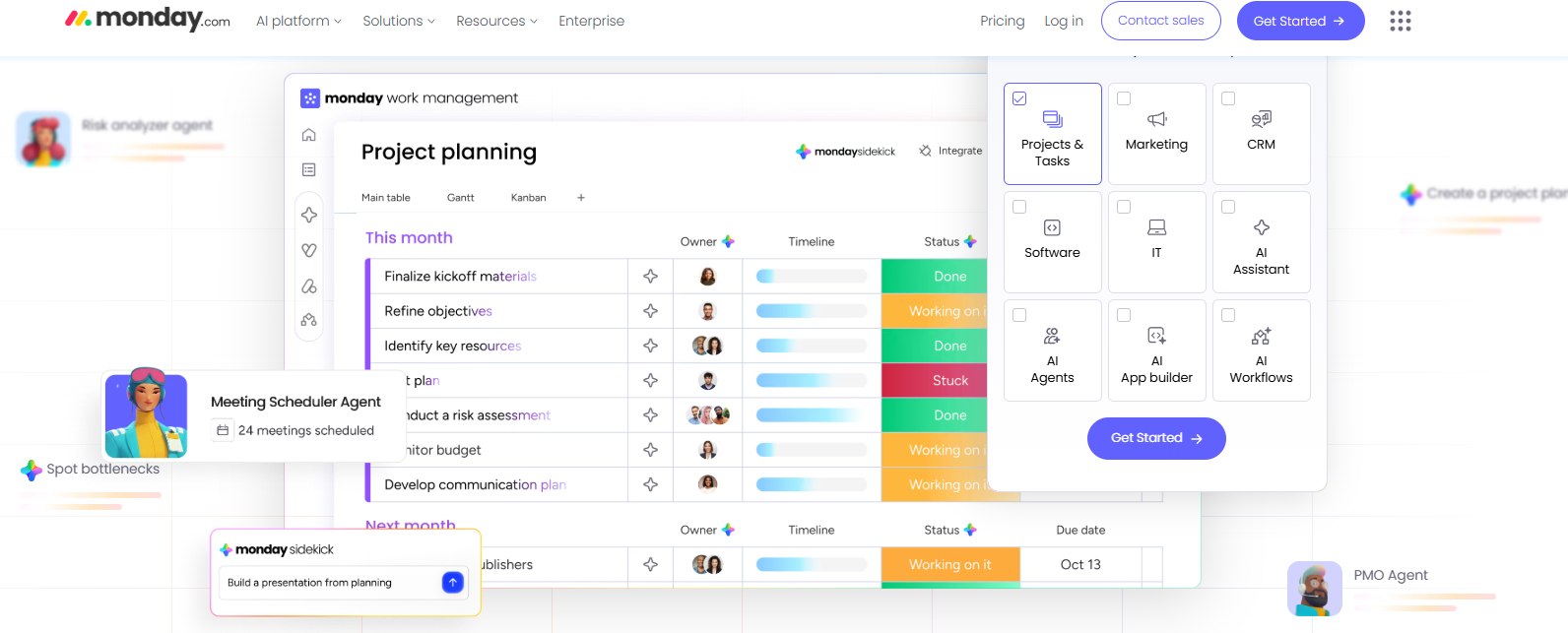
Task: Click the Software code icon
Action: pyautogui.click(x=1052, y=227)
